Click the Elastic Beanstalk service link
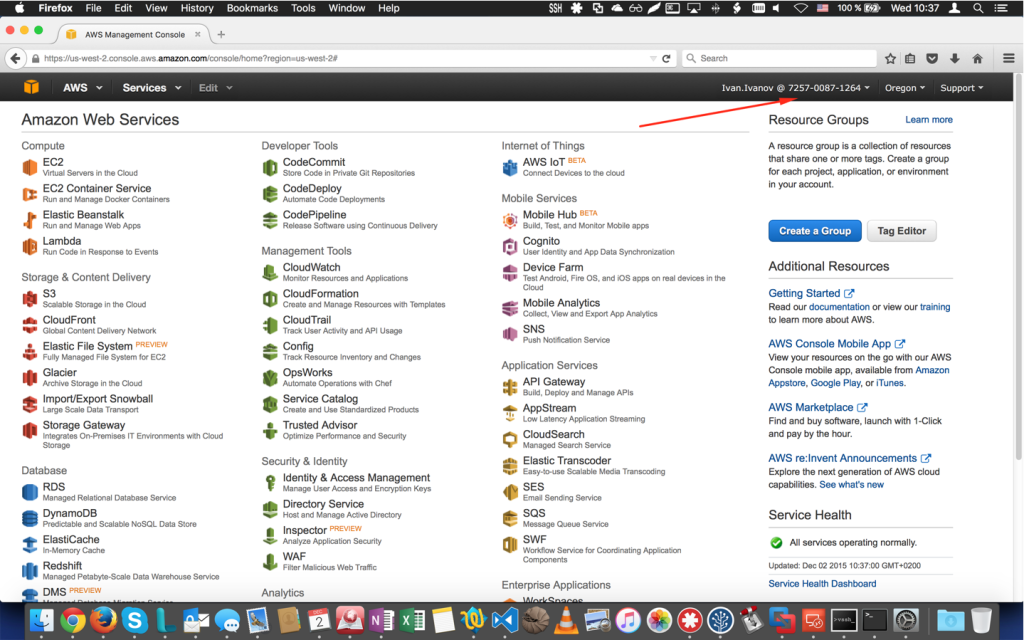This screenshot has width=1024, height=640. (83, 215)
